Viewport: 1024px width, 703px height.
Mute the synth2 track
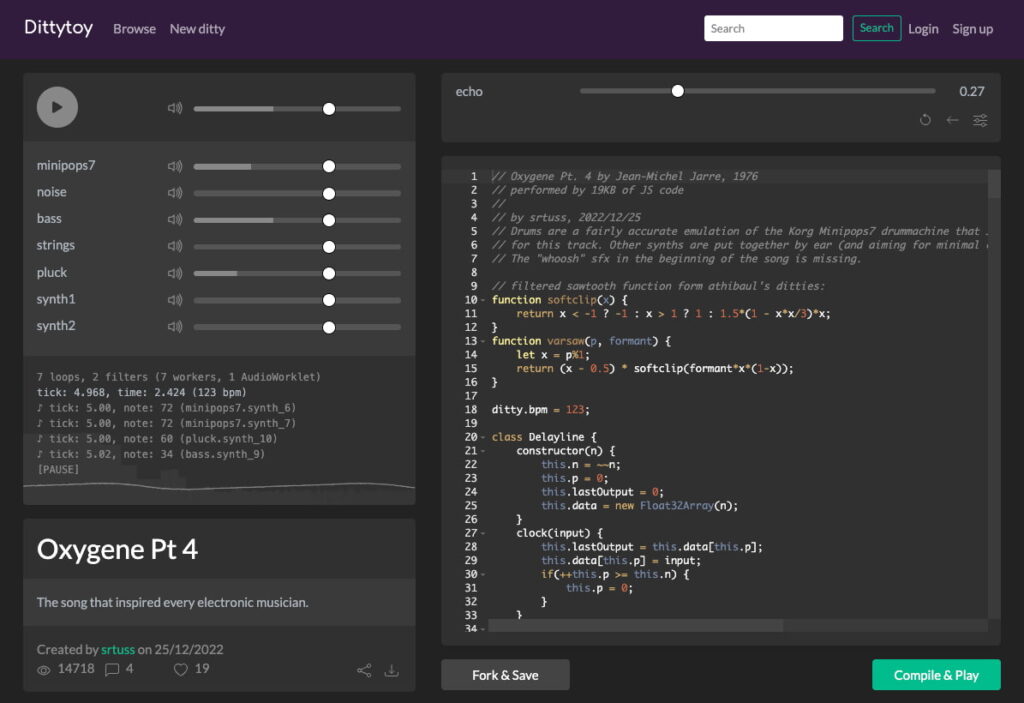tap(174, 326)
